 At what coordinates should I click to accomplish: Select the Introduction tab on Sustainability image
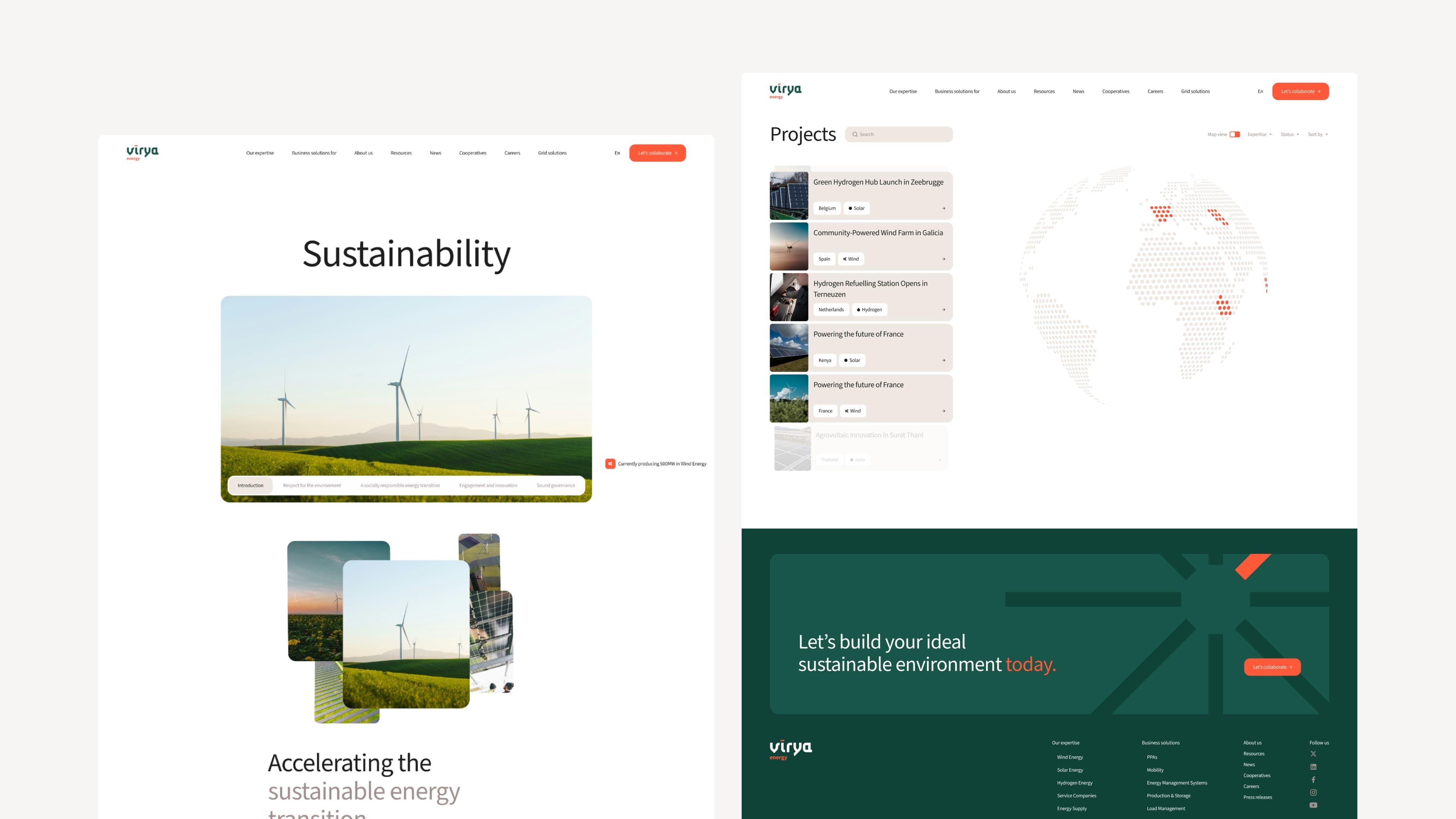(250, 485)
